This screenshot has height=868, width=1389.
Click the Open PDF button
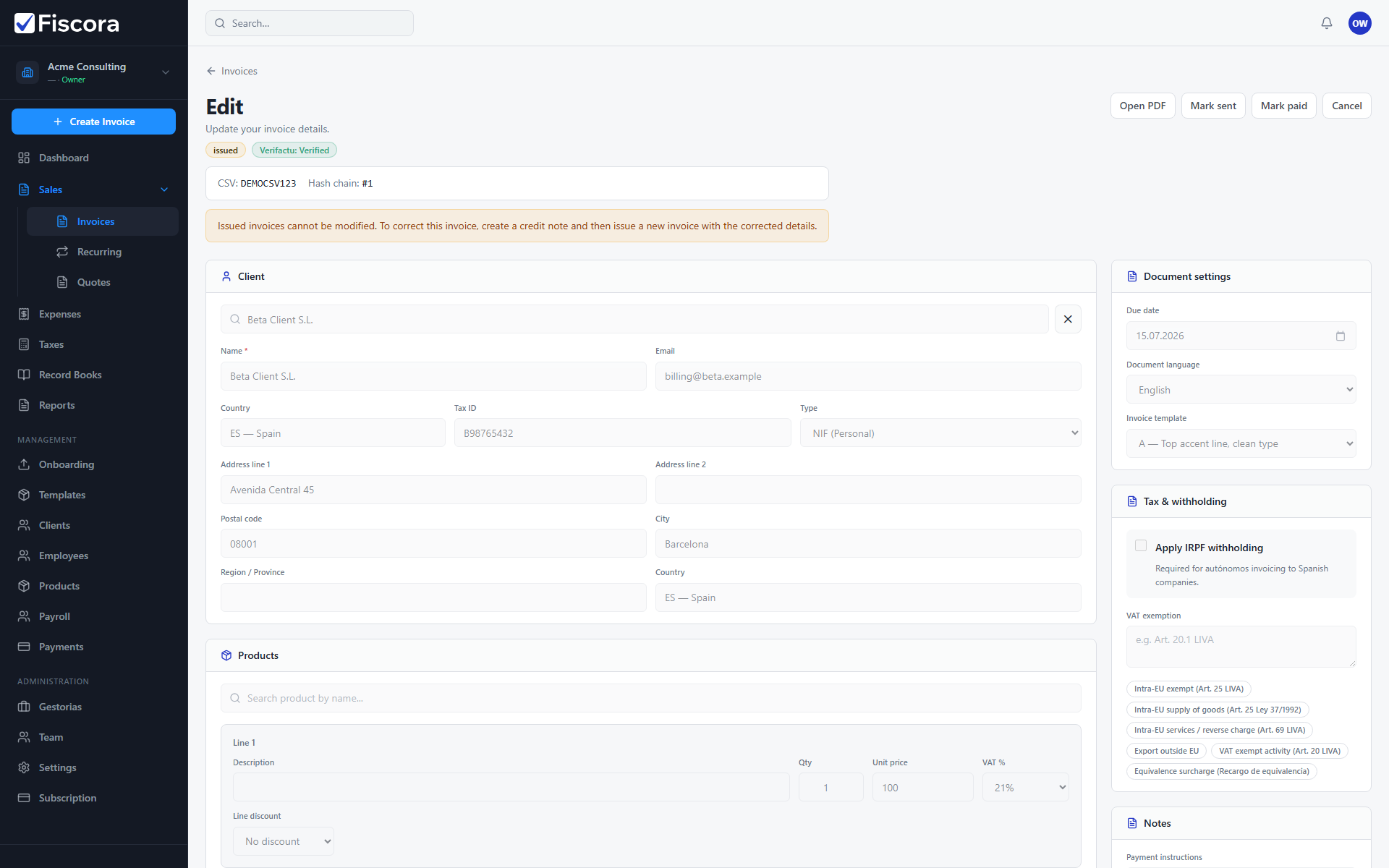[x=1142, y=106]
